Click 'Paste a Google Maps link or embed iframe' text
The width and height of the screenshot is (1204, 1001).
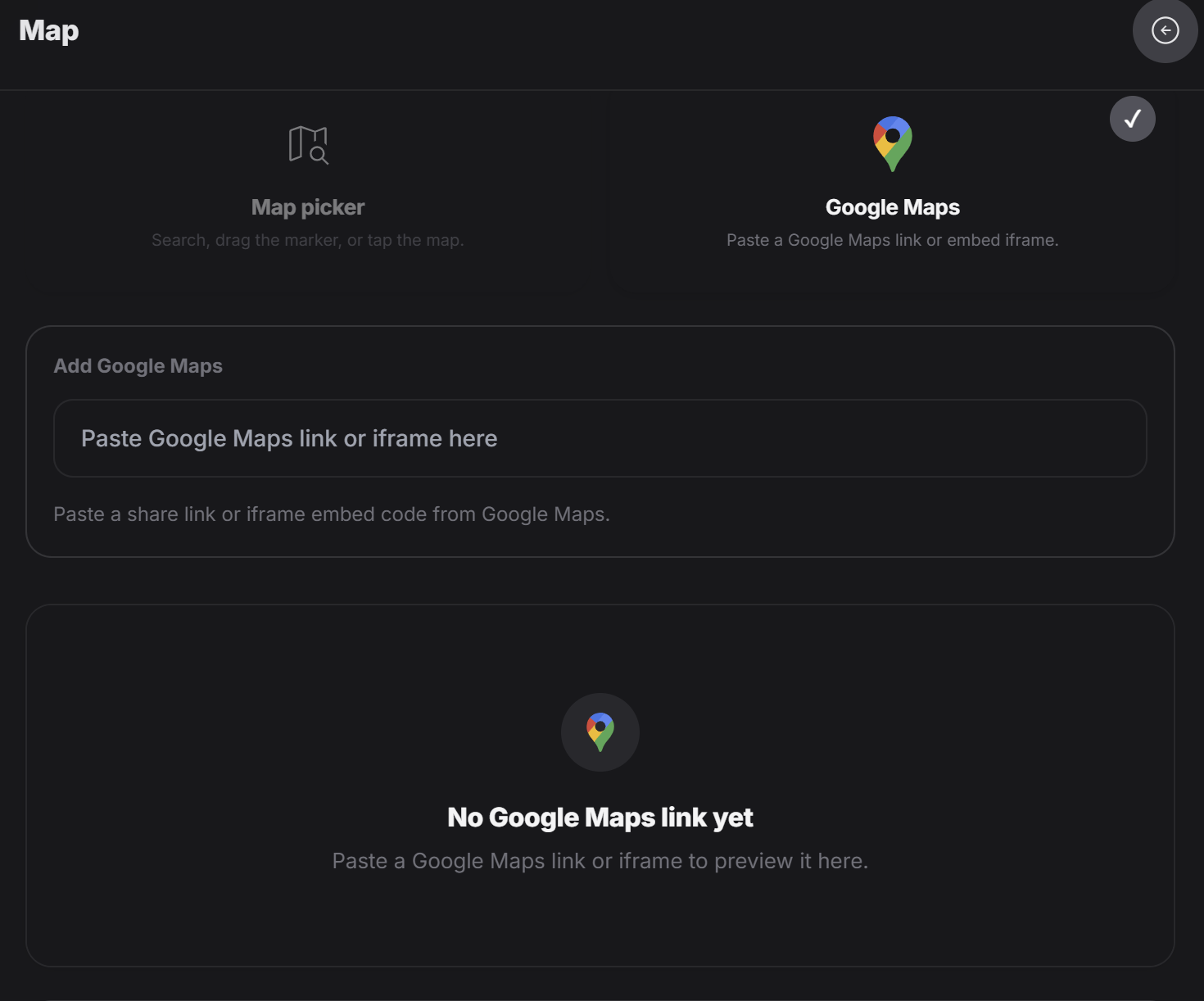click(x=892, y=240)
